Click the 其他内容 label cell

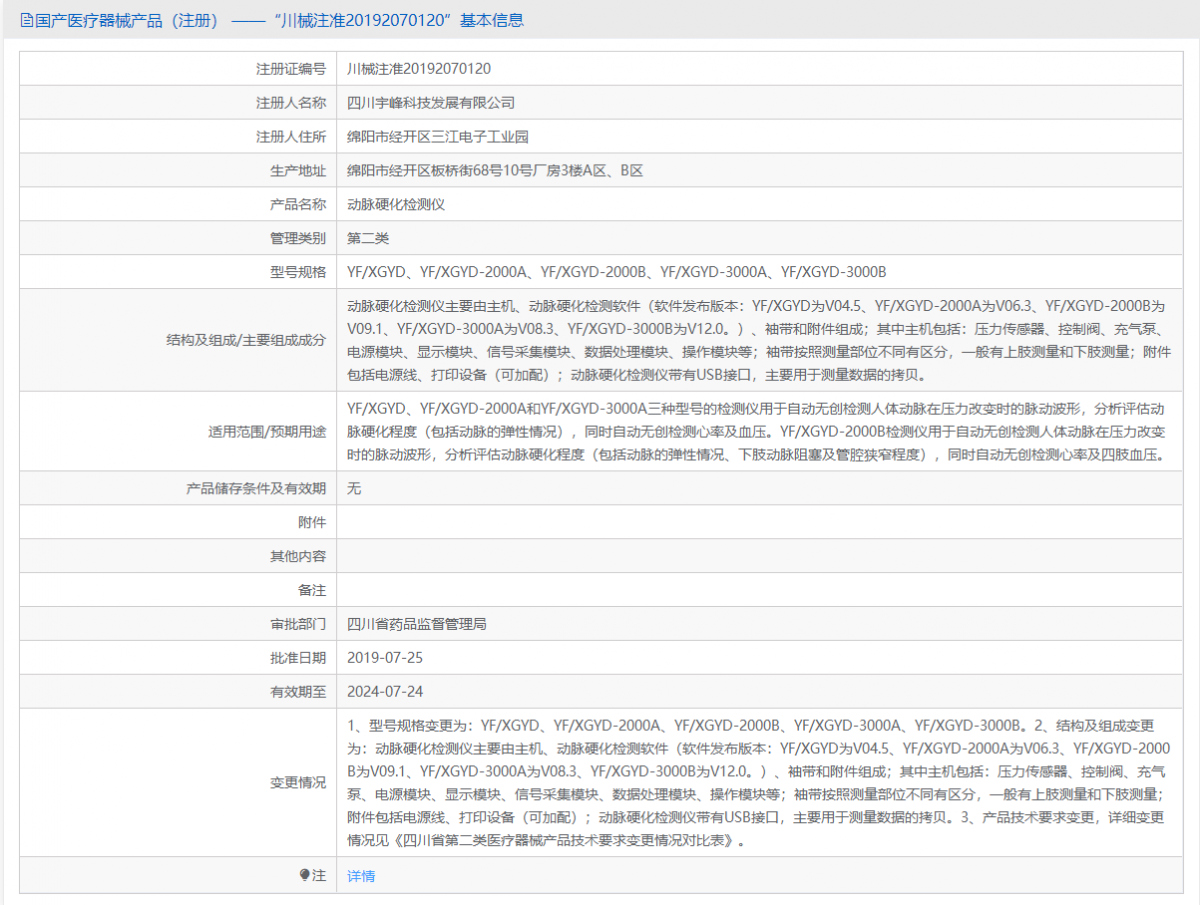tap(178, 556)
